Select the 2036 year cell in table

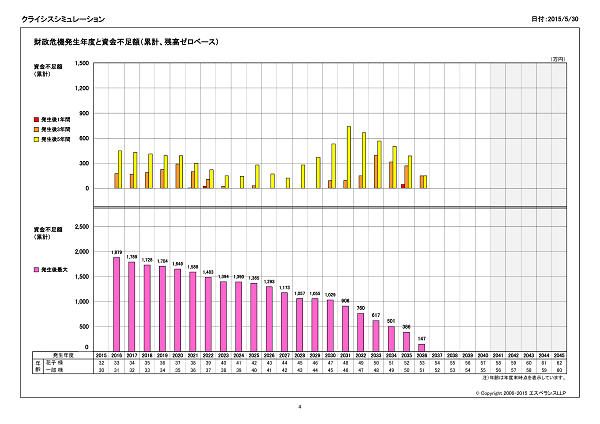[421, 354]
